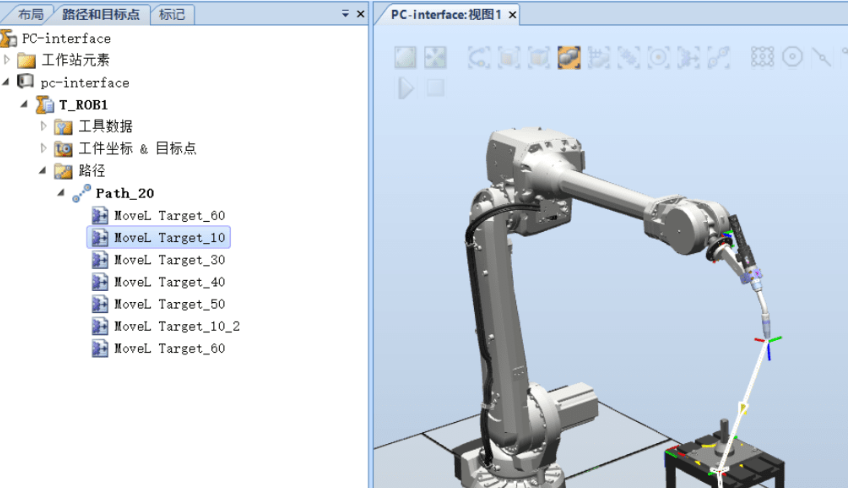Click the view center icon in viewport toolbar
848x488 pixels.
pos(435,58)
